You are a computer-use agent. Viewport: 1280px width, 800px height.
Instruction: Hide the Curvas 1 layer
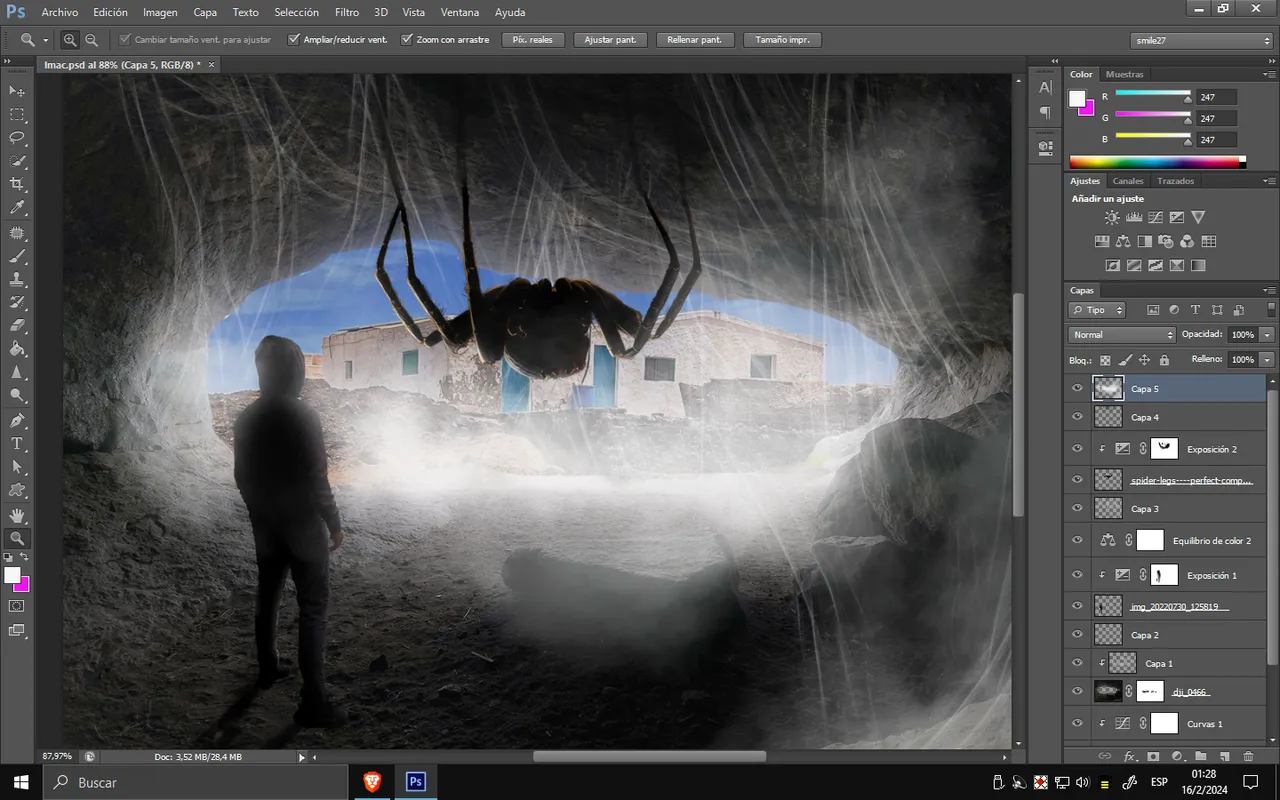click(x=1077, y=723)
